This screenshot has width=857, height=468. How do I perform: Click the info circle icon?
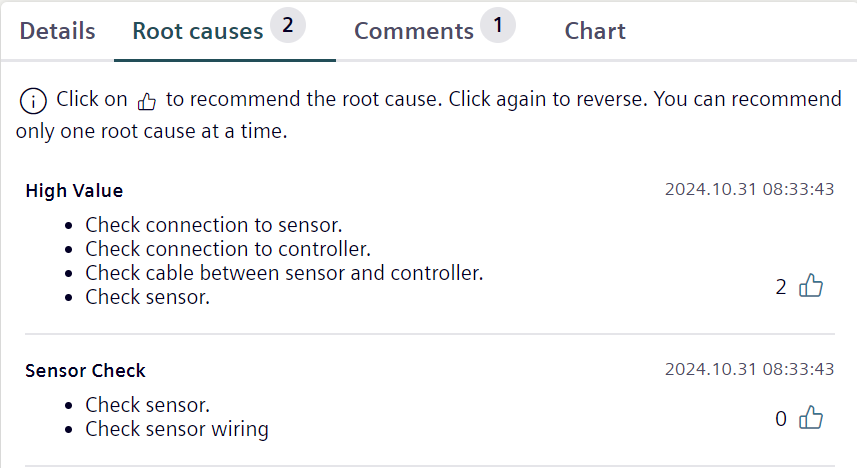pyautogui.click(x=33, y=101)
